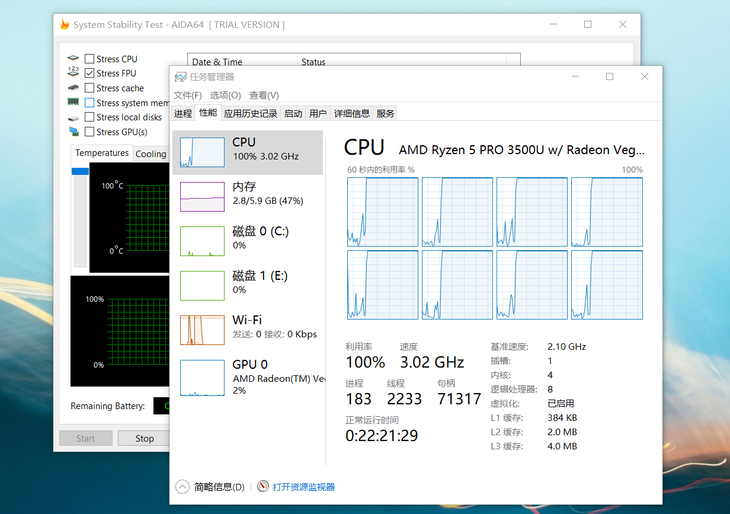Click the 2233 threads count
This screenshot has width=730, height=514.
[x=404, y=399]
